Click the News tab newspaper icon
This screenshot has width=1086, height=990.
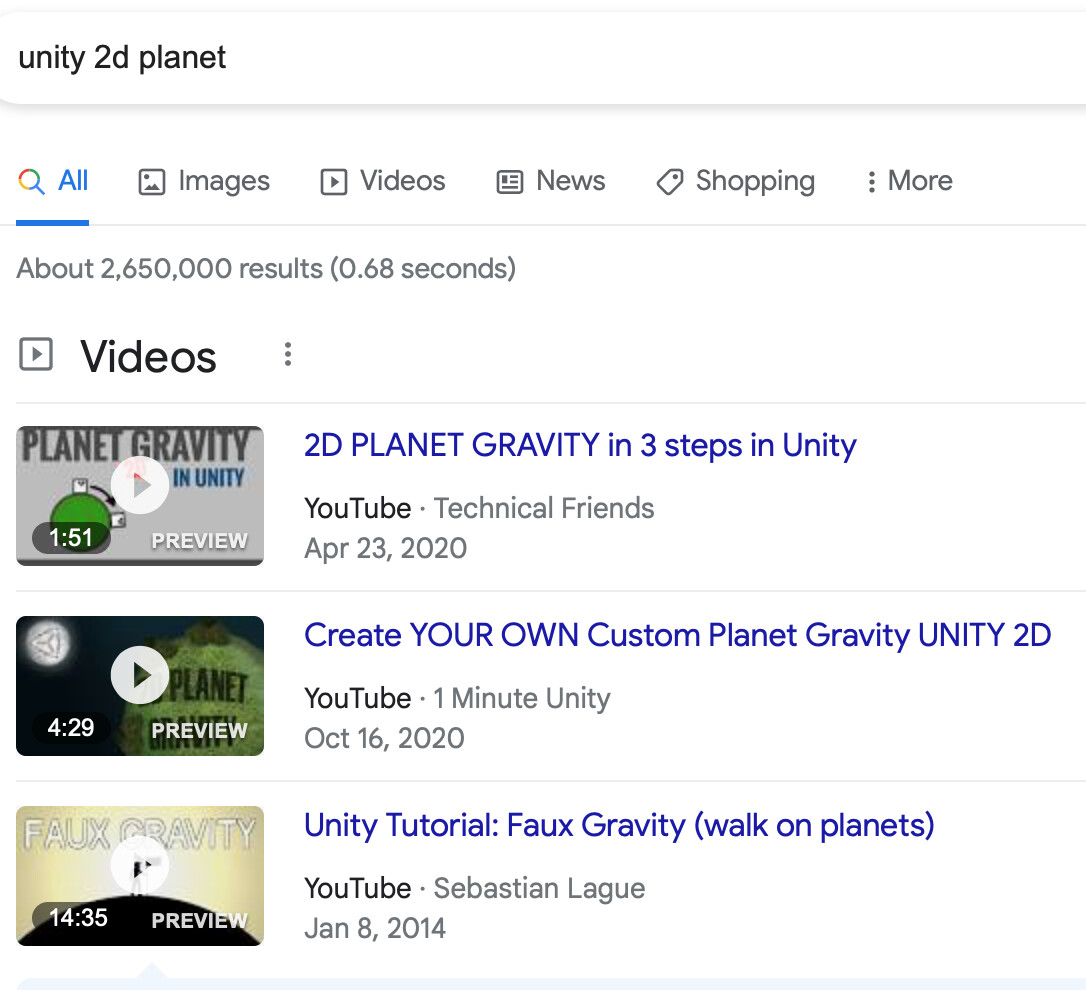(x=508, y=181)
